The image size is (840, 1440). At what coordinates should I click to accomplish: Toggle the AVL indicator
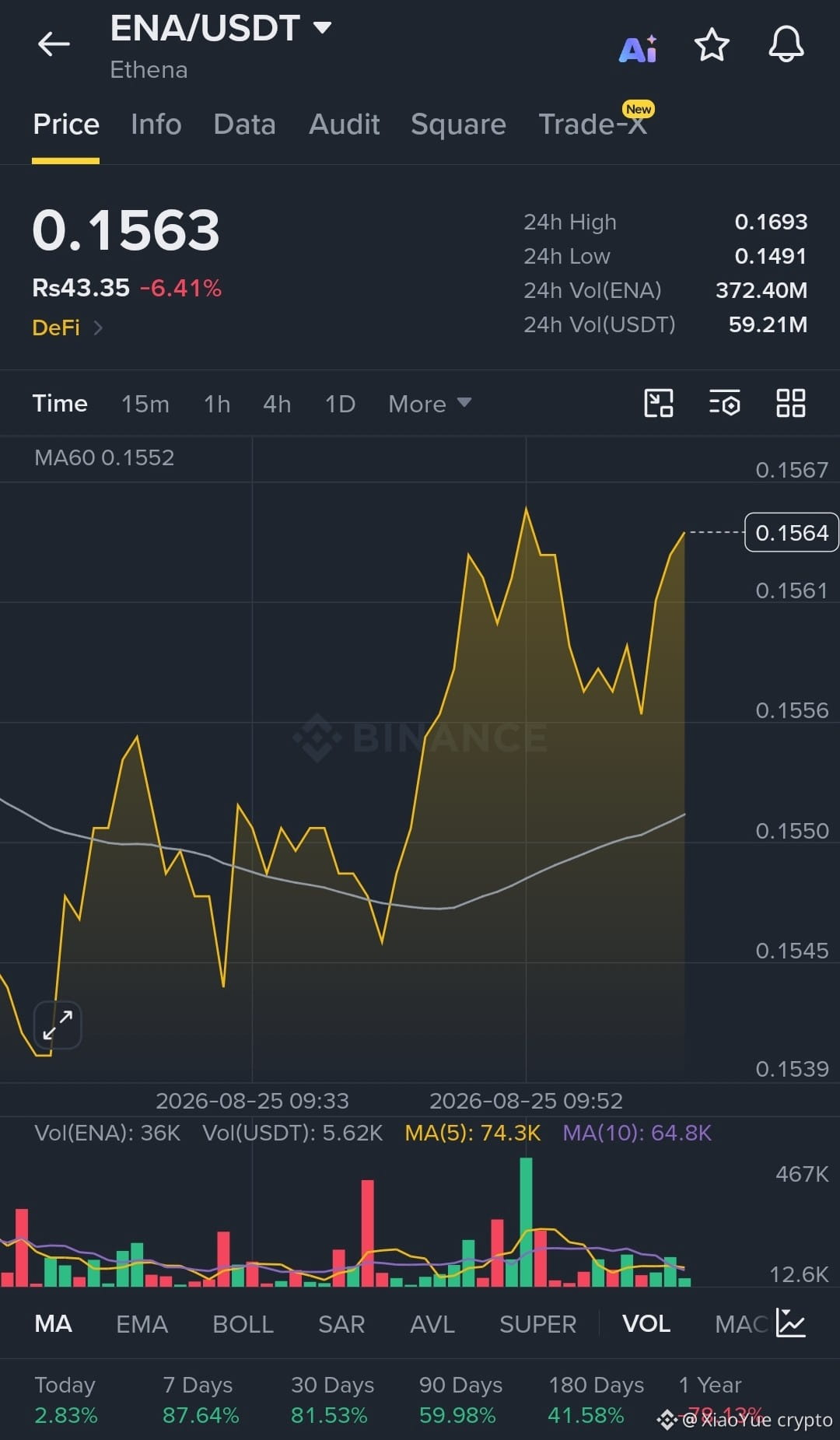432,1323
